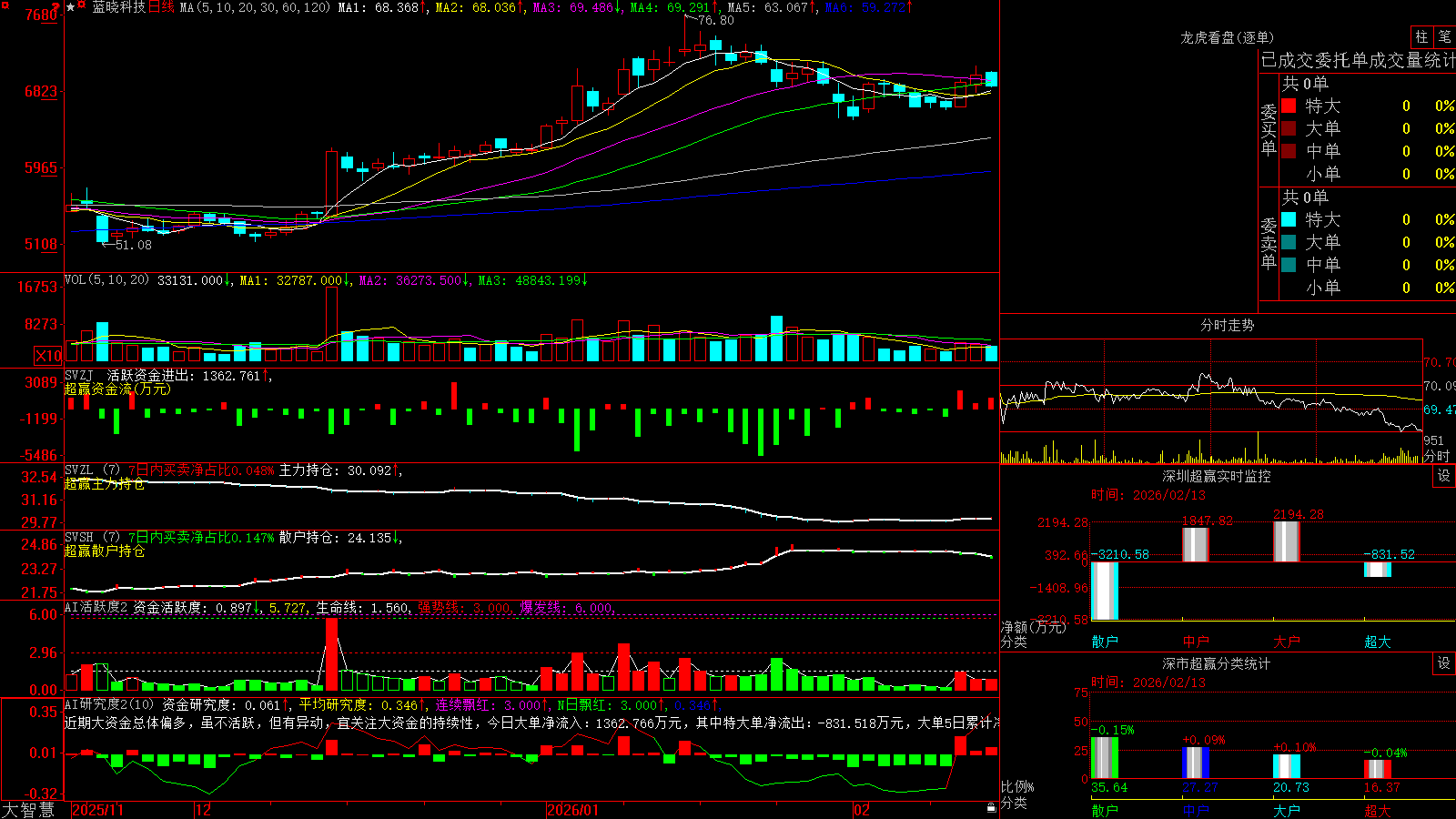Click the 蓝晓科技 stock name

click(x=118, y=7)
